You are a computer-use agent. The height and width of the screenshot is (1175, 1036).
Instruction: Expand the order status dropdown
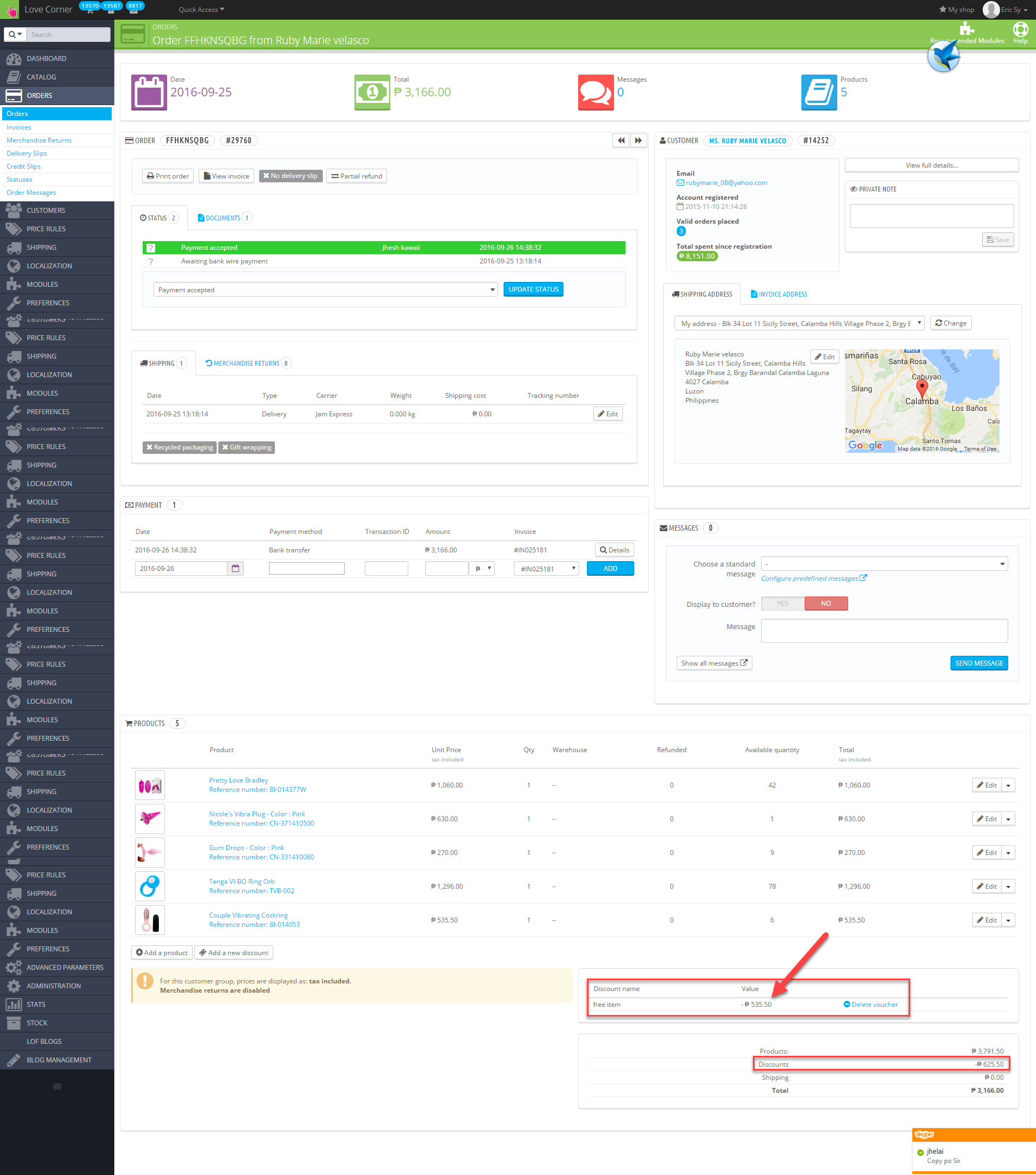[326, 290]
